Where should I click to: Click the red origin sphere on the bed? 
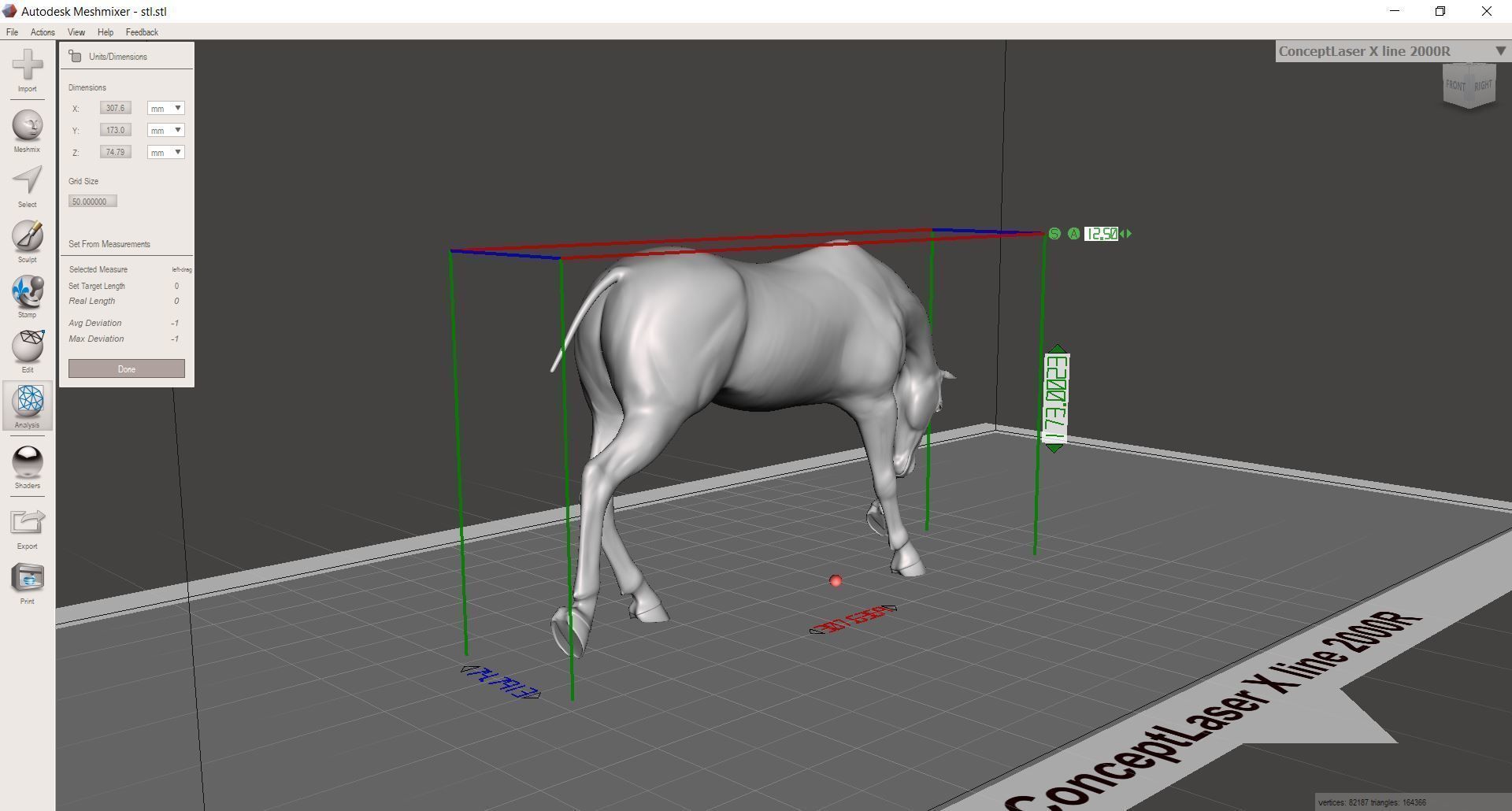pos(836,581)
